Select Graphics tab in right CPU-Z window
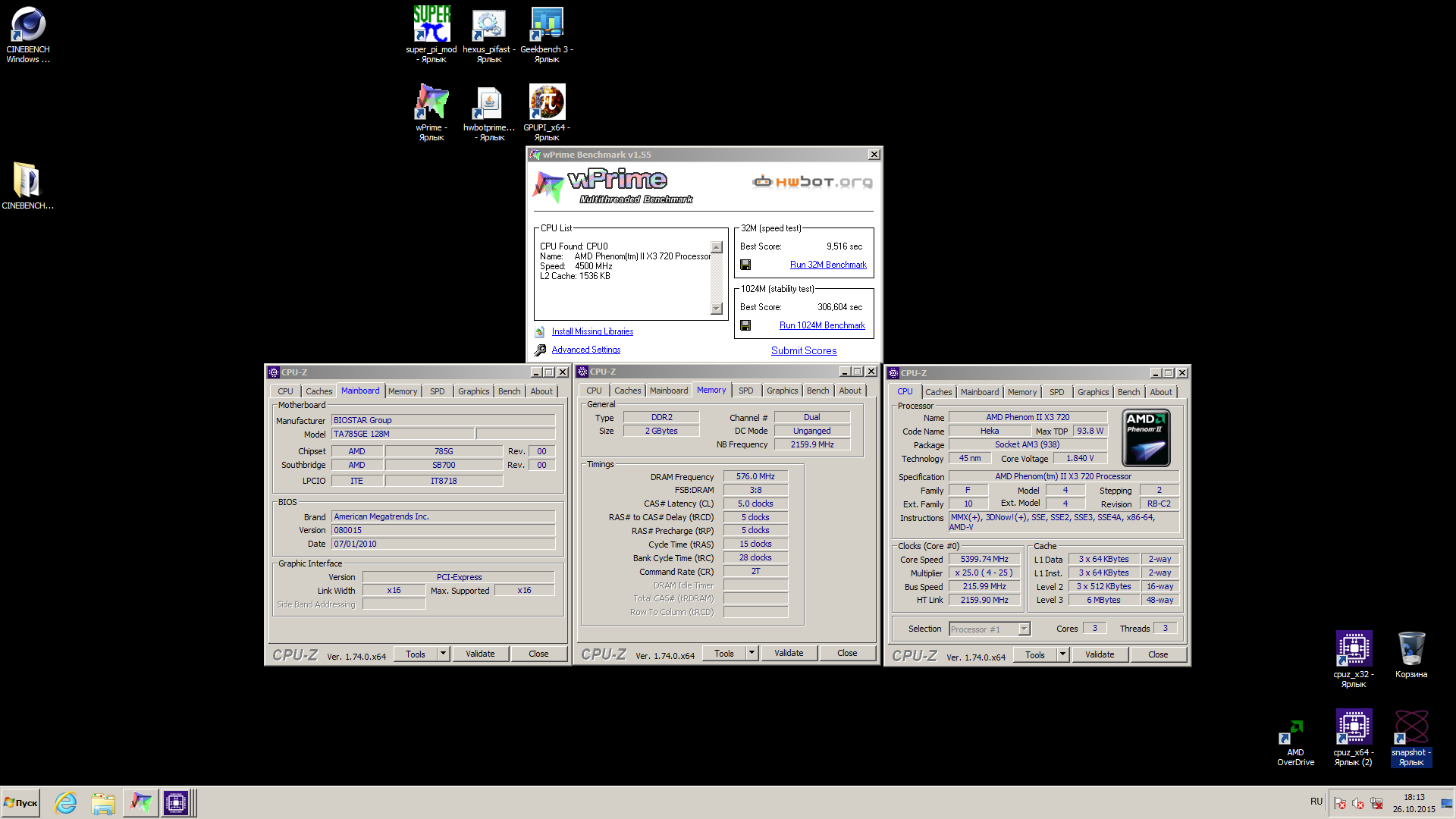This screenshot has width=1456, height=819. 1093,392
